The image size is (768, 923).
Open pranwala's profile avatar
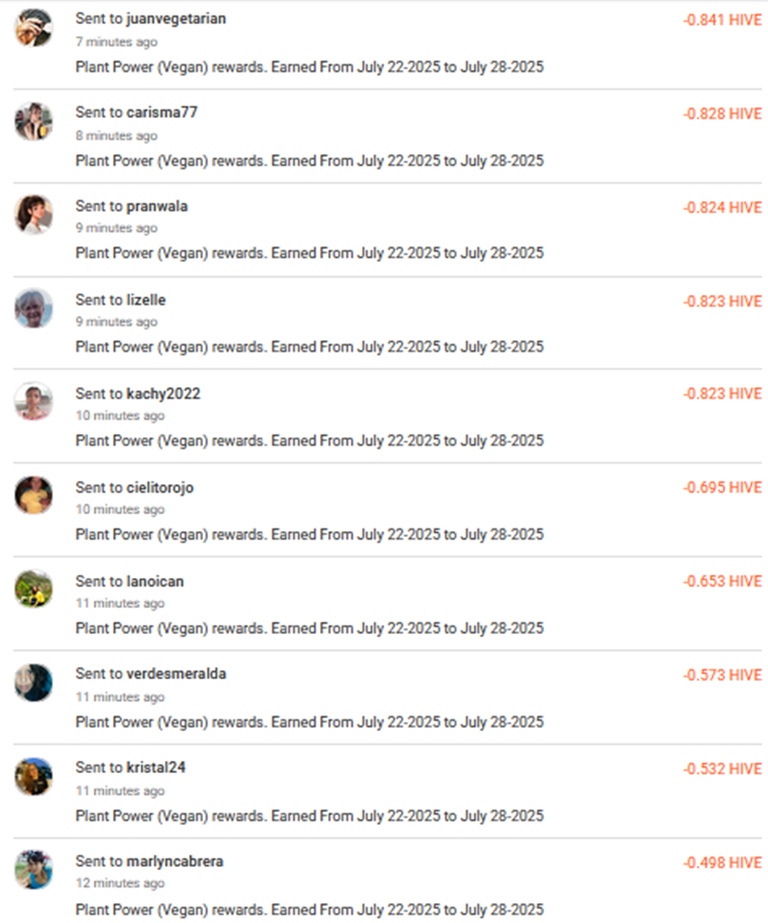pyautogui.click(x=34, y=215)
